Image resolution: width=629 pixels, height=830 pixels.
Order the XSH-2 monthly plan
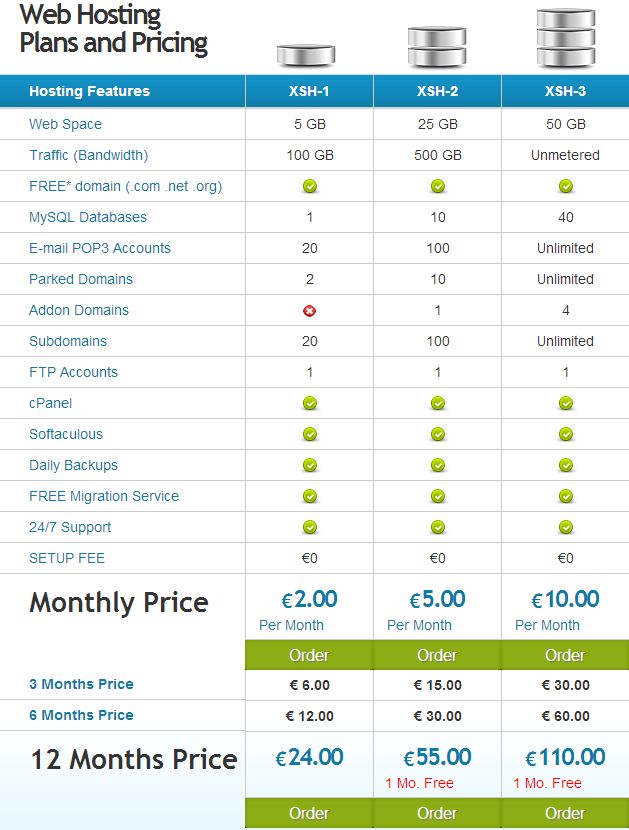(x=437, y=655)
